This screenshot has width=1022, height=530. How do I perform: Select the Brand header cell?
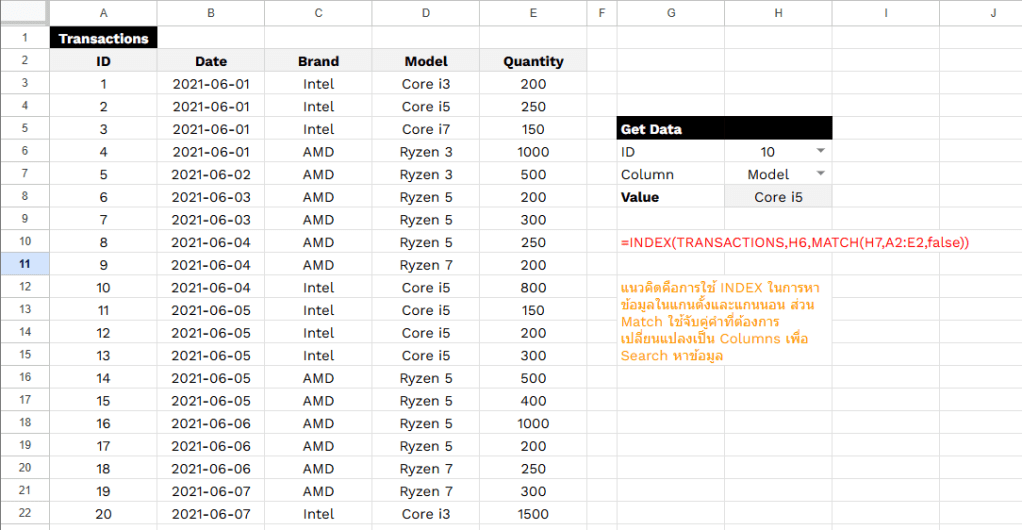click(x=318, y=61)
